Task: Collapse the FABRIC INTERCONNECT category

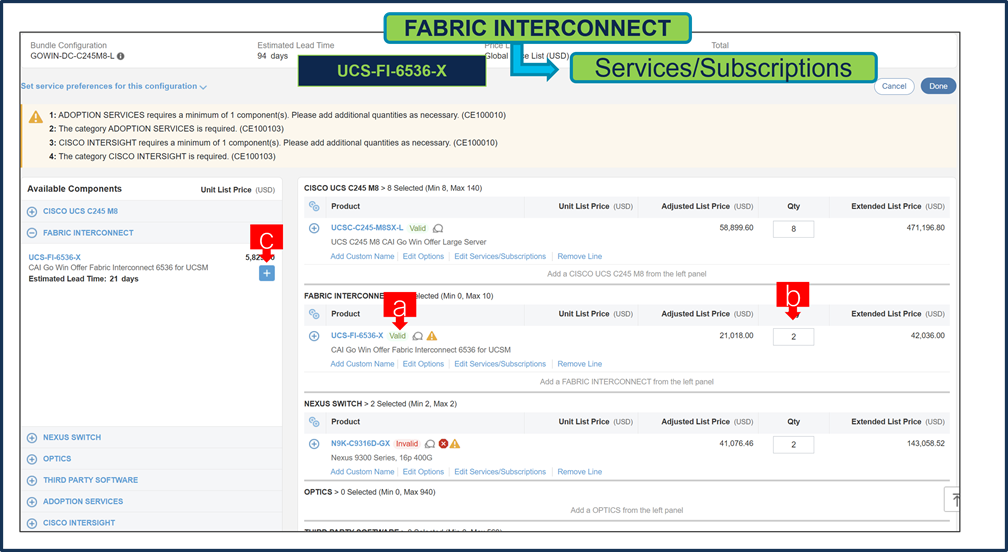Action: [32, 233]
